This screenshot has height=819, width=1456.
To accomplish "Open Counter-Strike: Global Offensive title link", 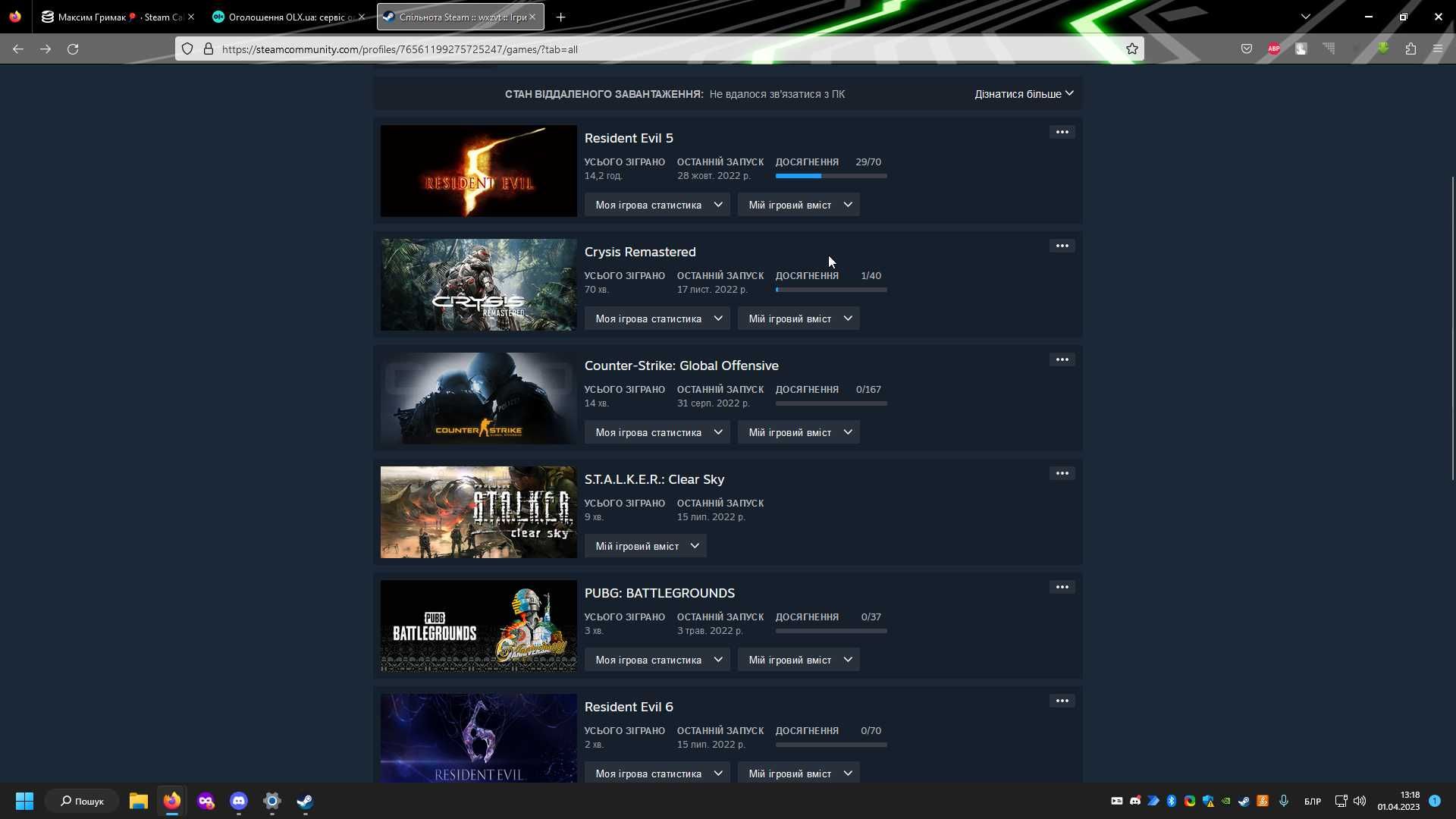I will (x=681, y=366).
